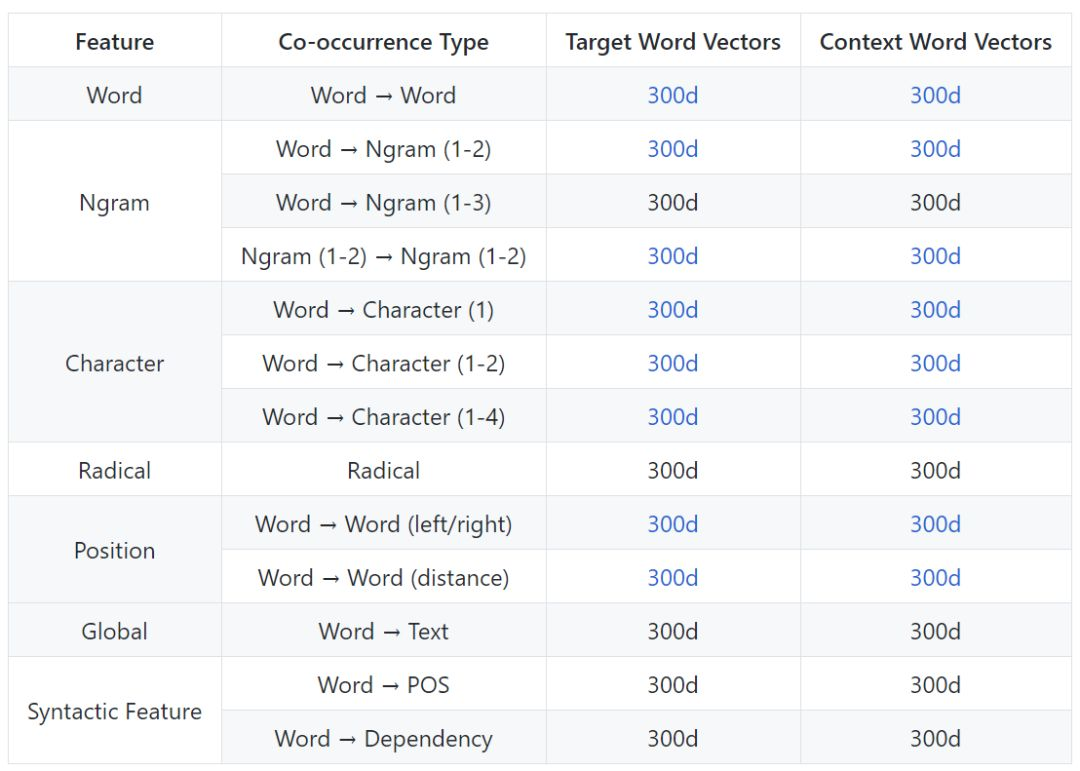1080x771 pixels.
Task: Download Word → Character (1) target 300d vectors
Action: [x=672, y=310]
